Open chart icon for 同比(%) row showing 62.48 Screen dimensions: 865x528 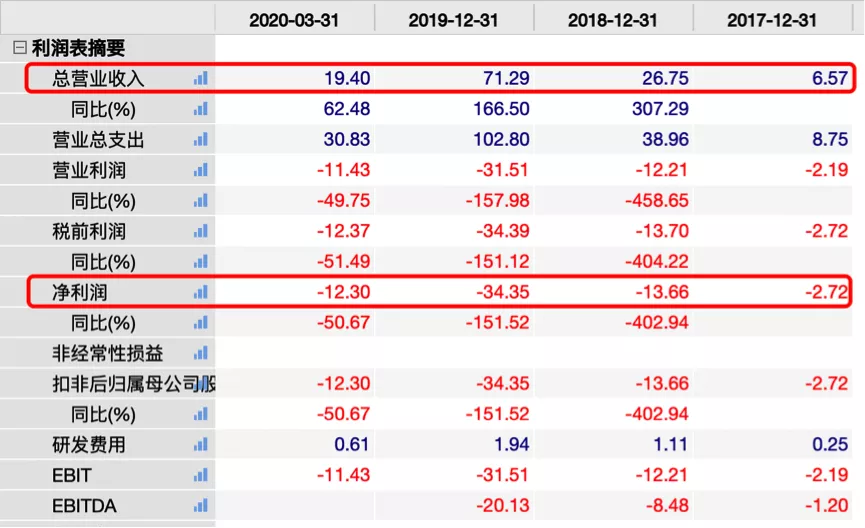[x=201, y=109]
